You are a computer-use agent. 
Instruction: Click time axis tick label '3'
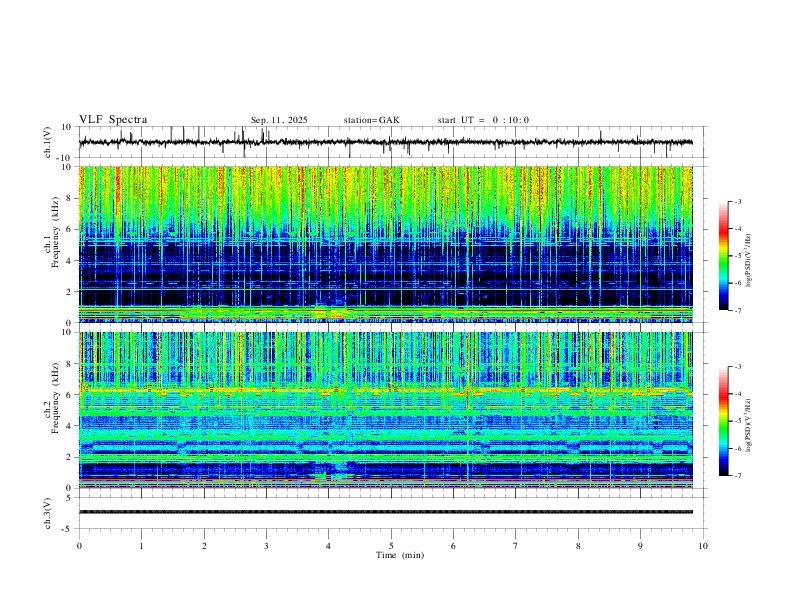tap(266, 546)
